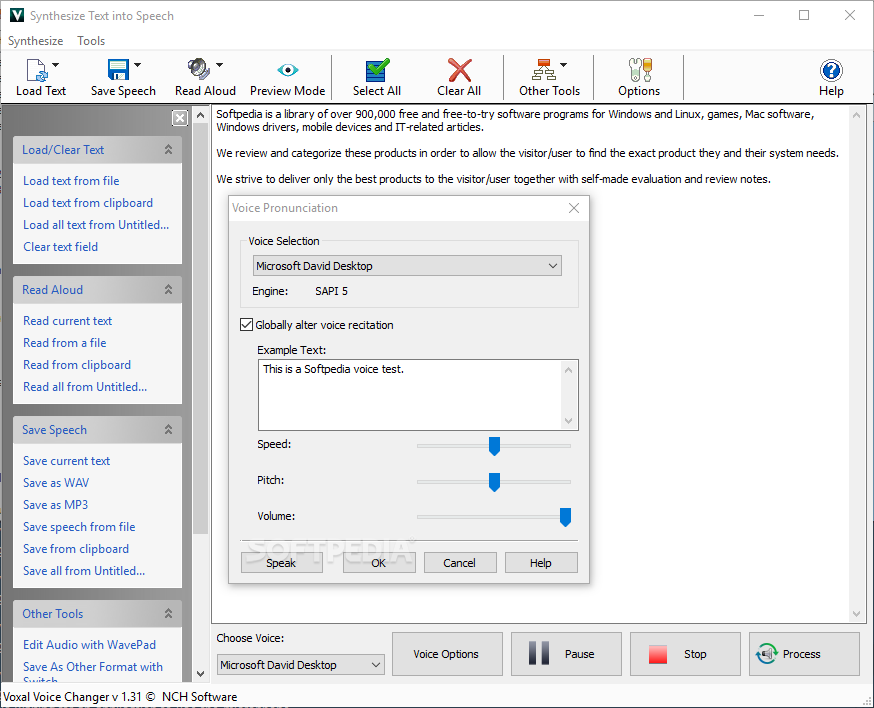Open Other Tools toolbar icon
The image size is (874, 708).
(x=543, y=70)
